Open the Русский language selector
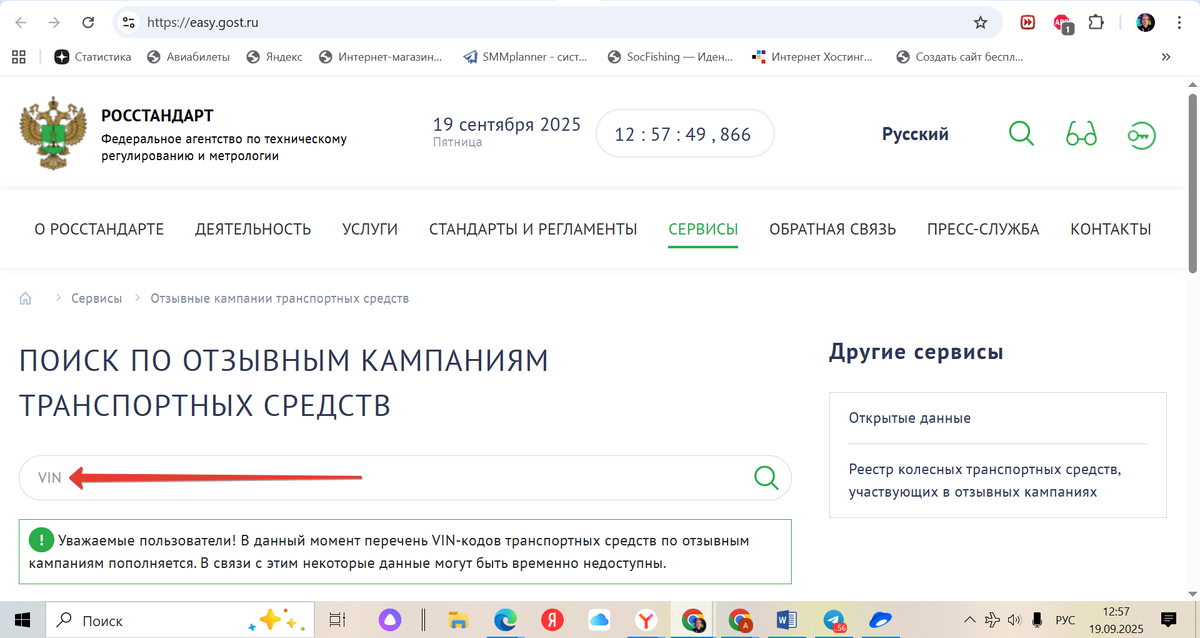The height and width of the screenshot is (638, 1200). point(914,133)
